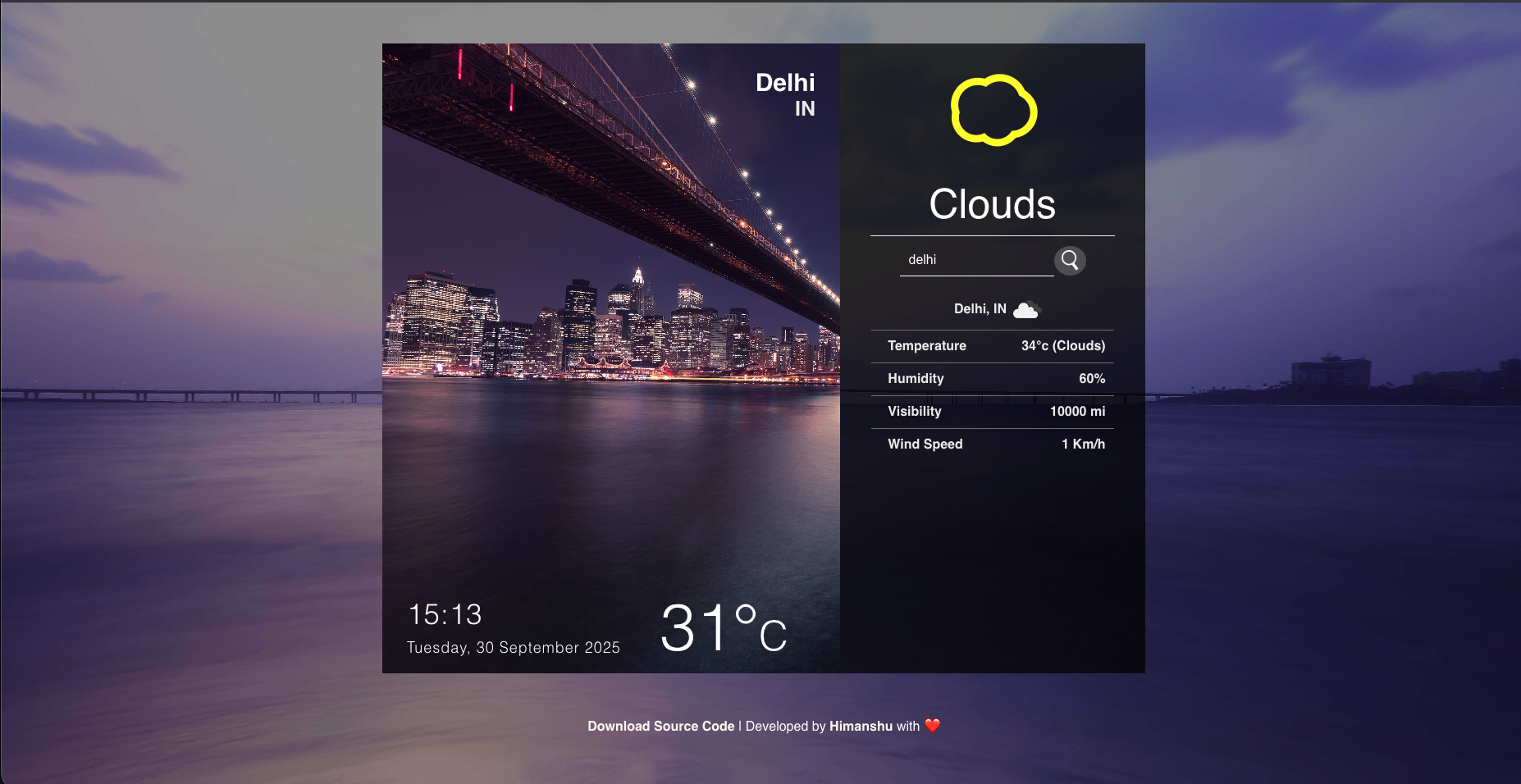Screen dimensions: 1521x784
Task: Select the Clouds condition heading icon area
Action: (993, 205)
